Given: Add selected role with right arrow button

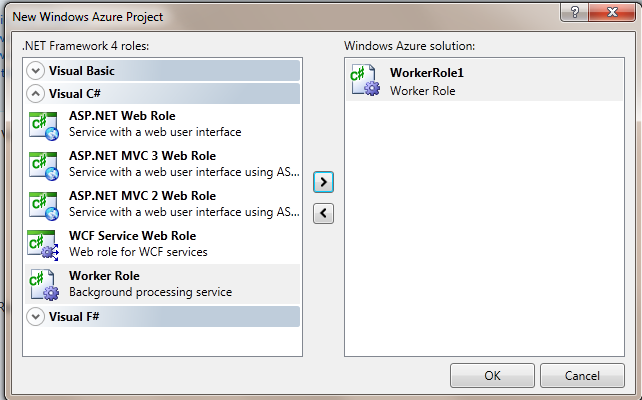Looking at the screenshot, I should pyautogui.click(x=323, y=182).
